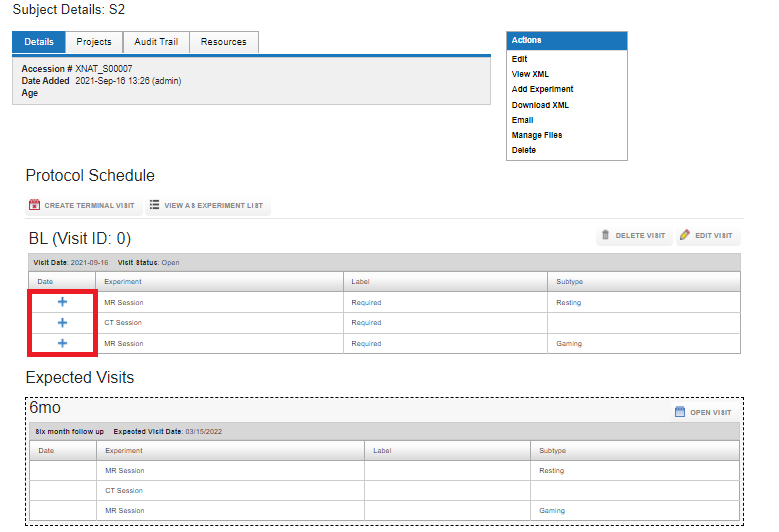The width and height of the screenshot is (779, 532).
Task: Click Download XML action
Action: 540,105
